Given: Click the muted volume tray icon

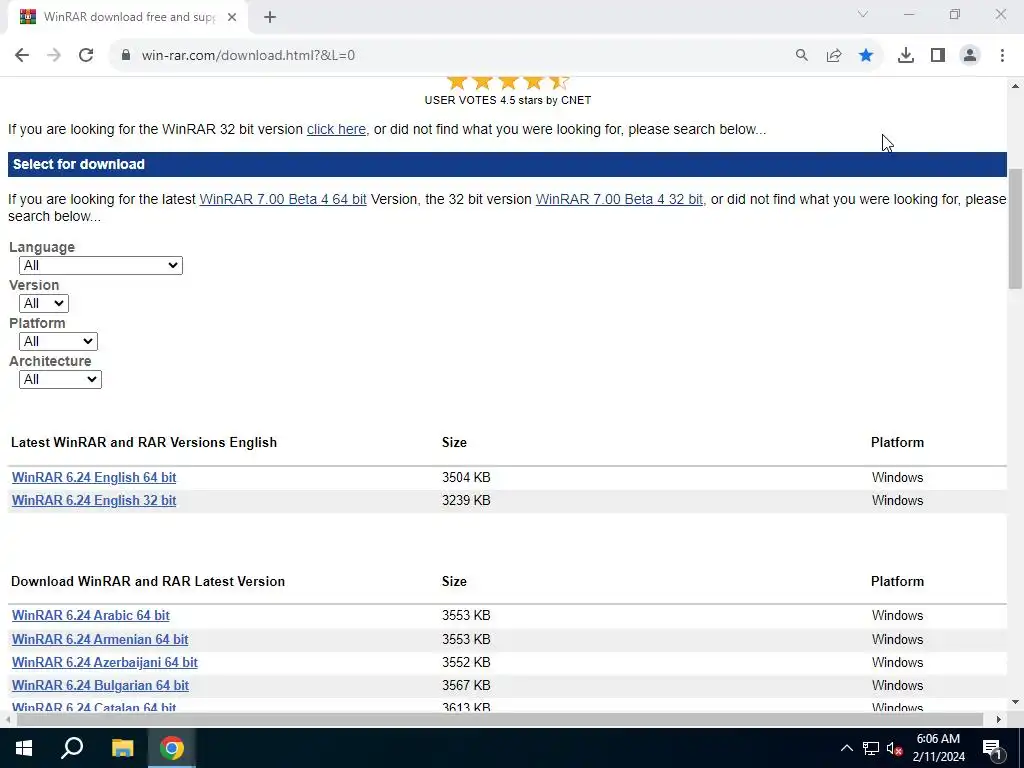Looking at the screenshot, I should 895,748.
